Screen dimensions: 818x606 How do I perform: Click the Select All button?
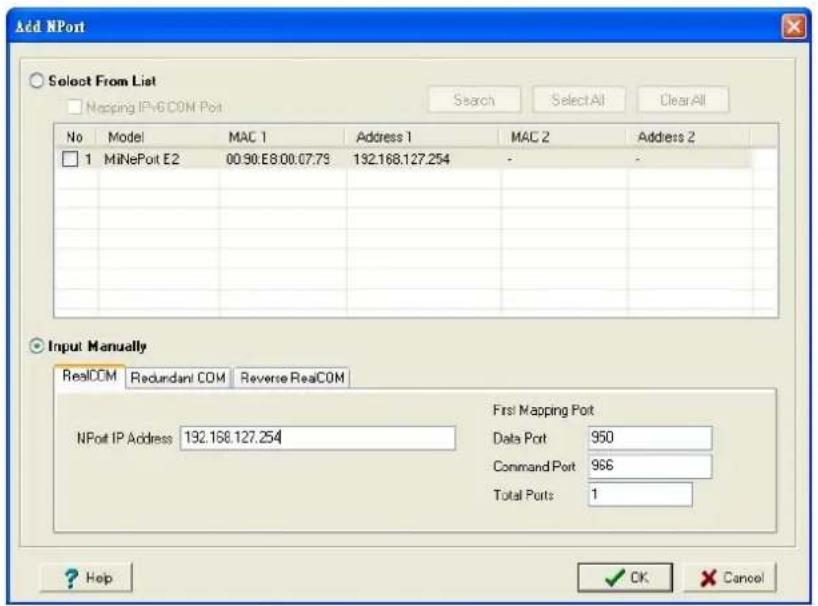click(x=578, y=100)
